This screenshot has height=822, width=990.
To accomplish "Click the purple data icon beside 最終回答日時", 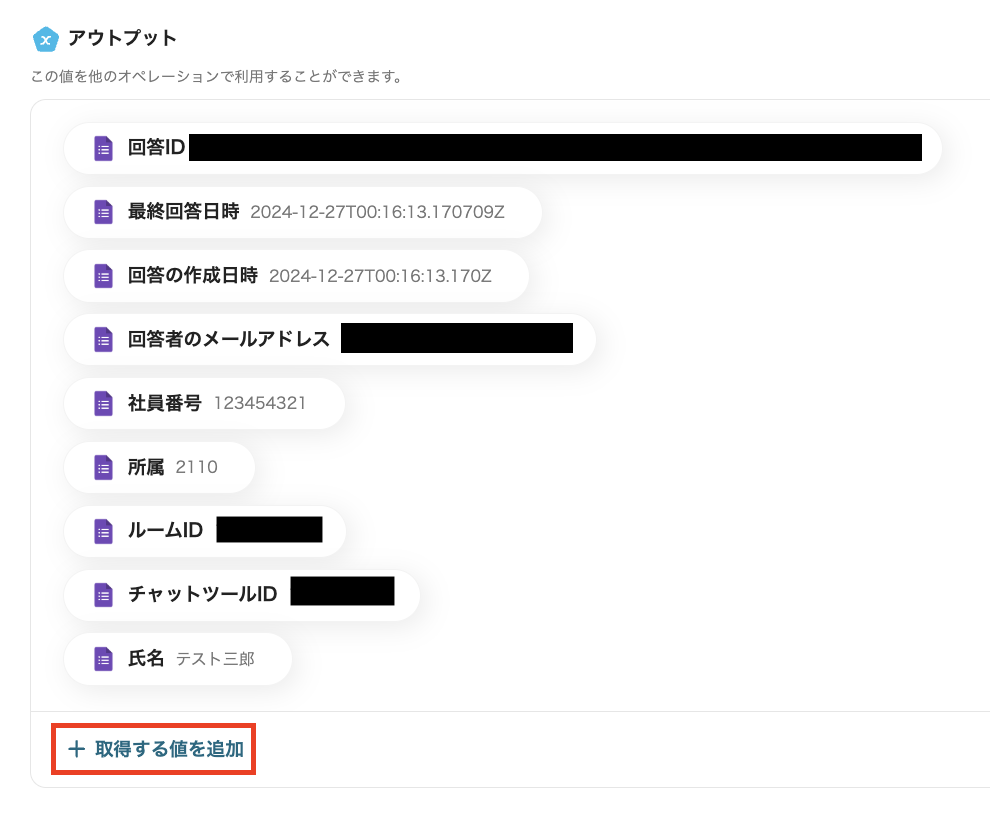I will click(102, 212).
